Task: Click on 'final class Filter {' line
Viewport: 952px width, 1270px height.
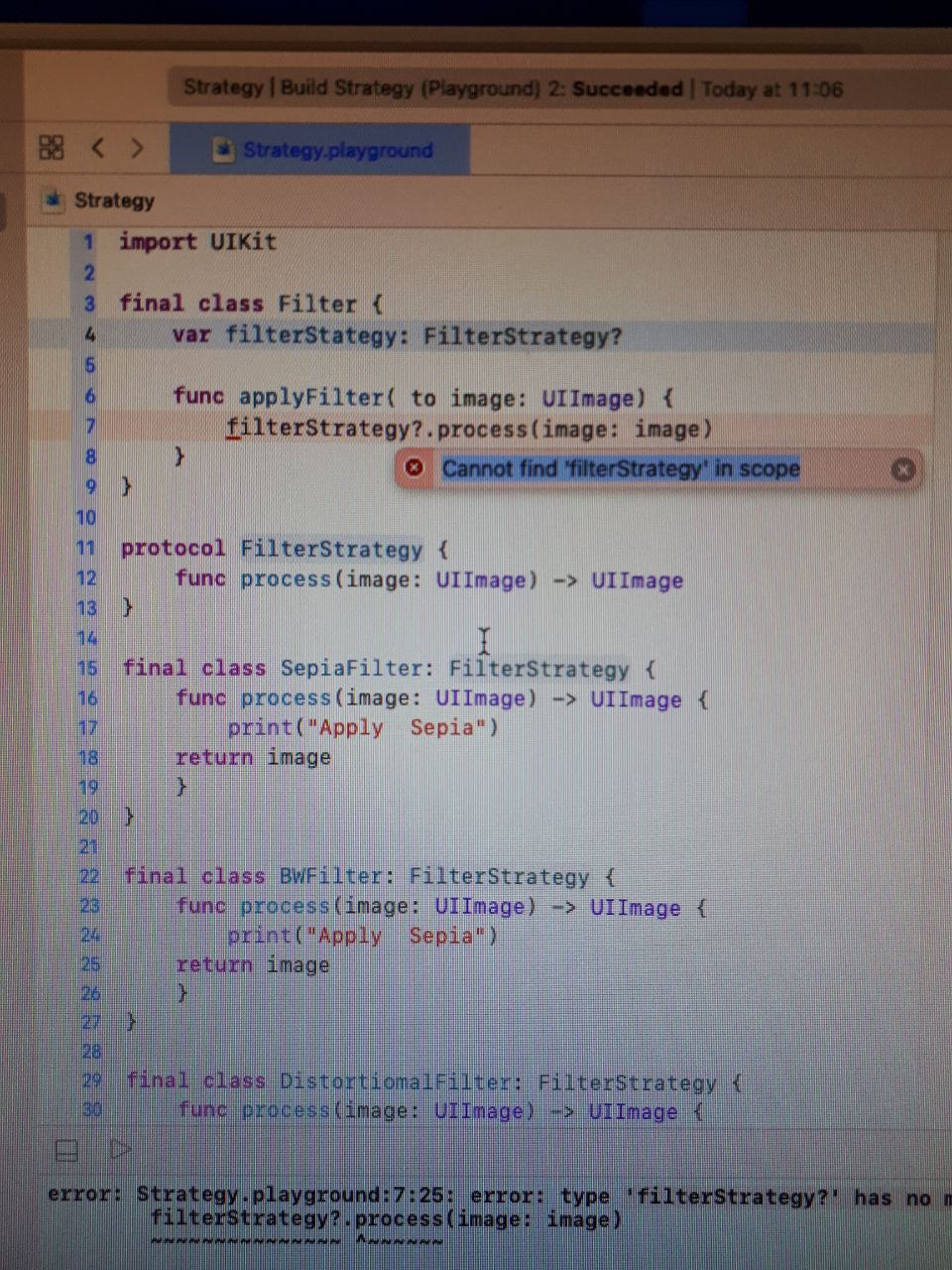Action: [x=251, y=303]
